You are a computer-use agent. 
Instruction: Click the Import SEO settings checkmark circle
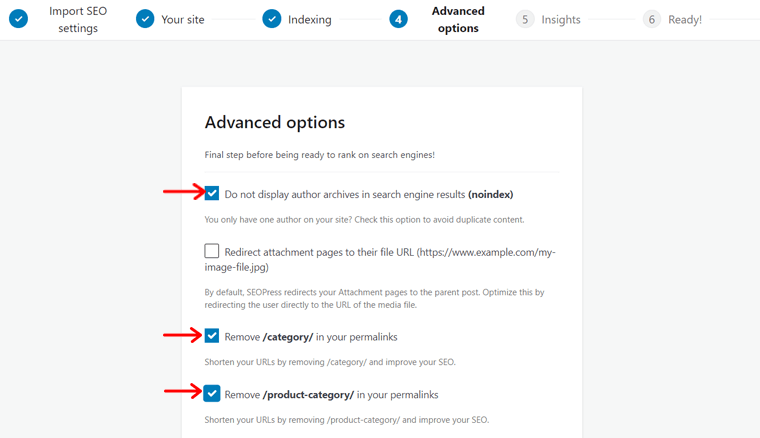click(18, 19)
